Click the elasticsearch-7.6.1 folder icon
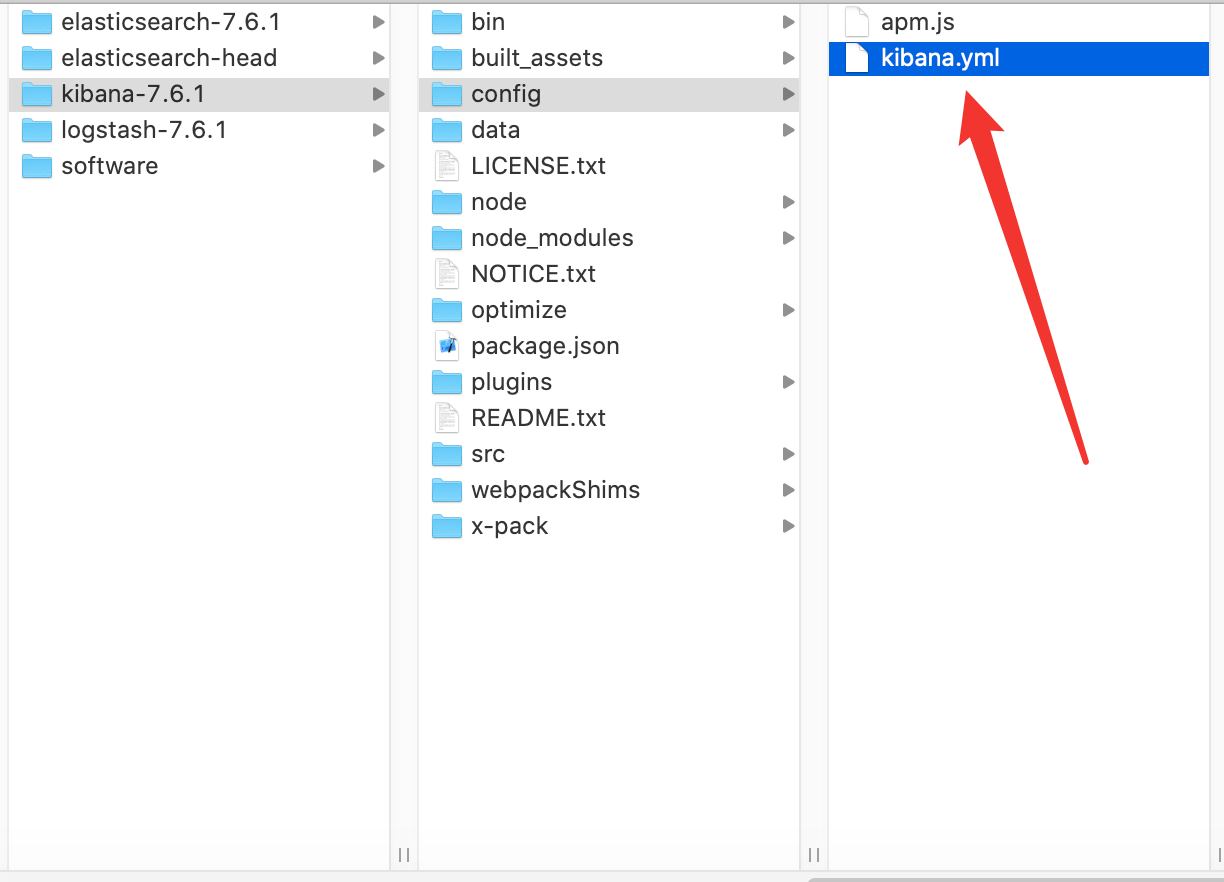 (x=37, y=22)
